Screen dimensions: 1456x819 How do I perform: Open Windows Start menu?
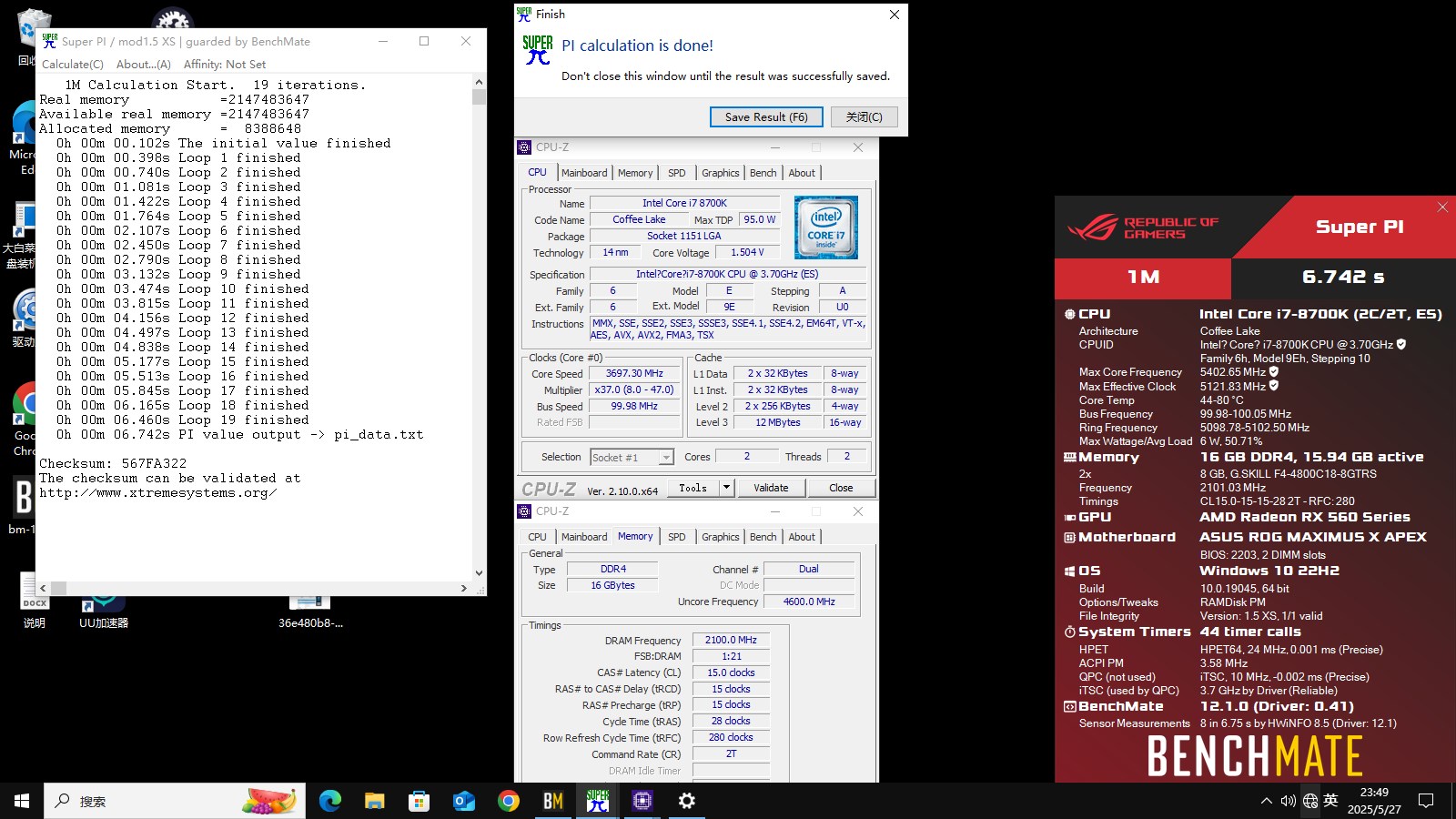[x=22, y=801]
